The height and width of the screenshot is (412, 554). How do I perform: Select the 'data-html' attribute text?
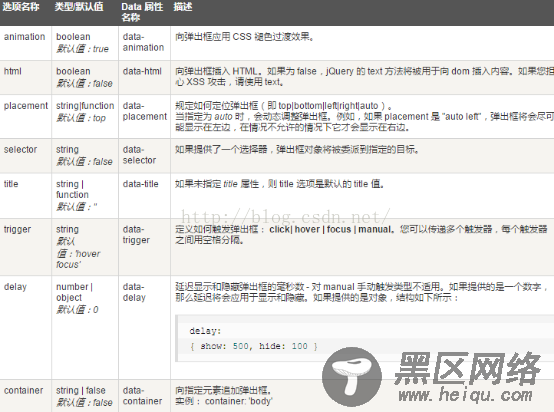click(x=142, y=71)
